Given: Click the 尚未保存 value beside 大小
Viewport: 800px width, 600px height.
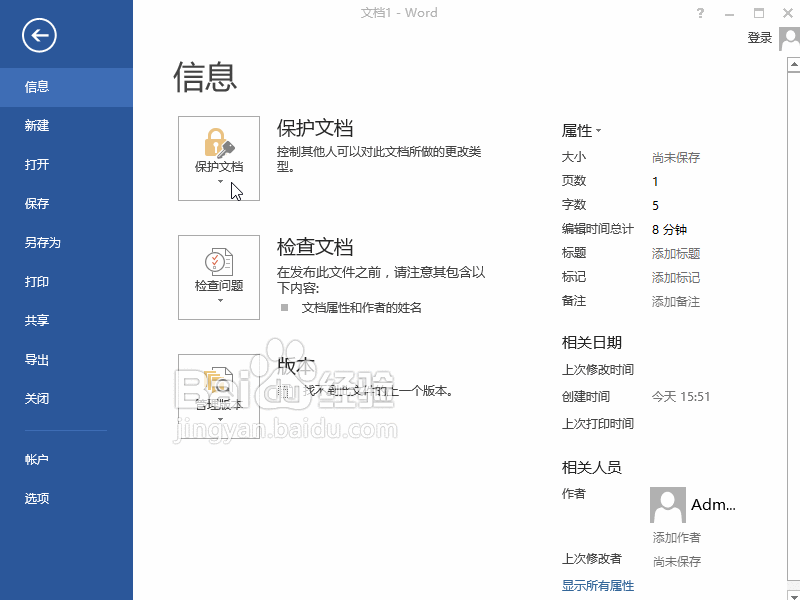Looking at the screenshot, I should [x=676, y=158].
